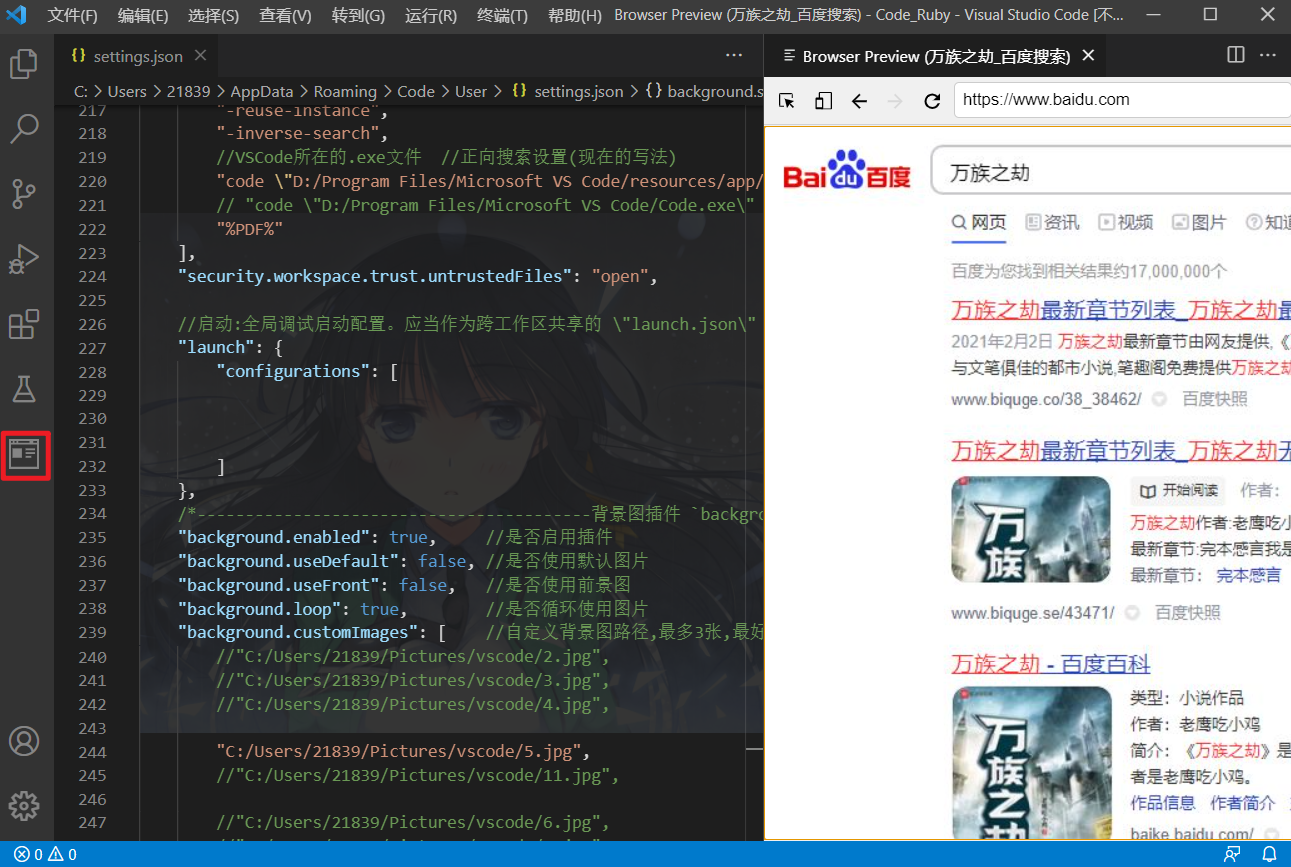Screen dimensions: 1291x867
Task: Open More Actions in Browser Preview group
Action: (1268, 56)
